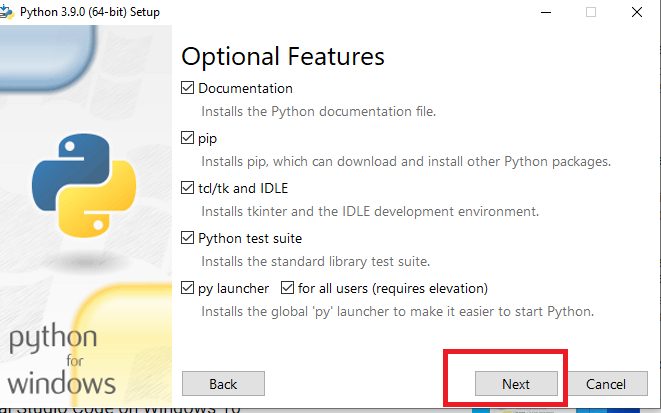Cancel the Python installation
Screen dimensions: 661x413
click(606, 384)
